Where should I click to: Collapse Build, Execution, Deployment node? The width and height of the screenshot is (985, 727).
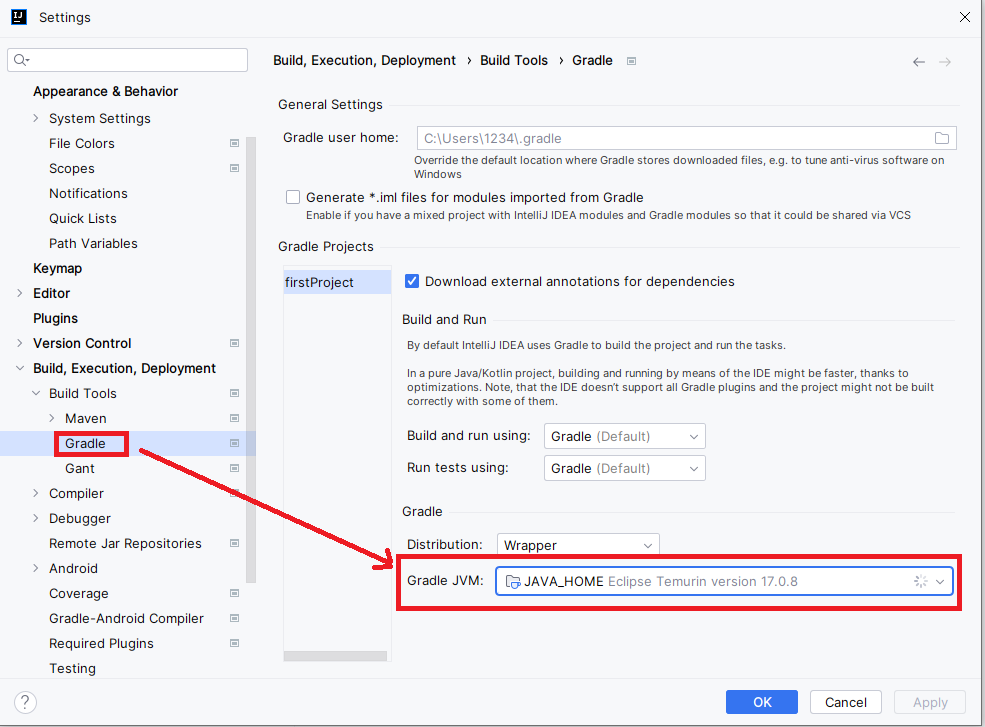coord(19,368)
